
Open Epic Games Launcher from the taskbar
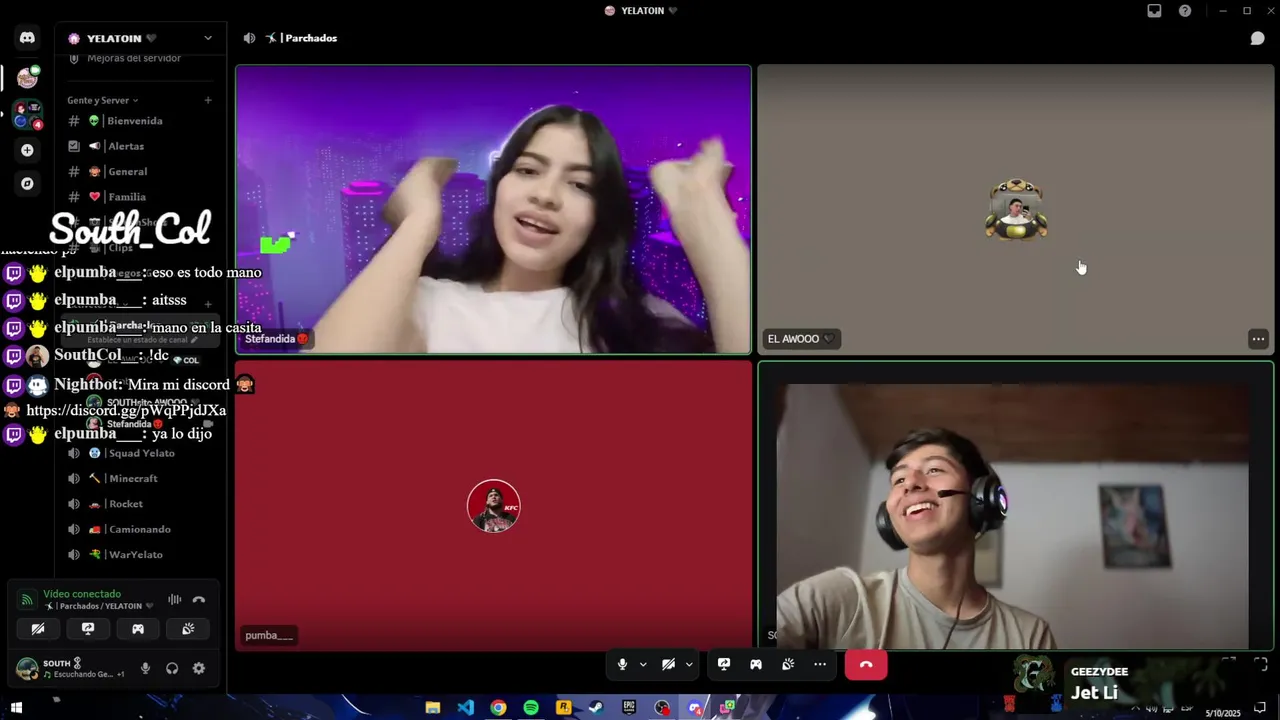629,708
